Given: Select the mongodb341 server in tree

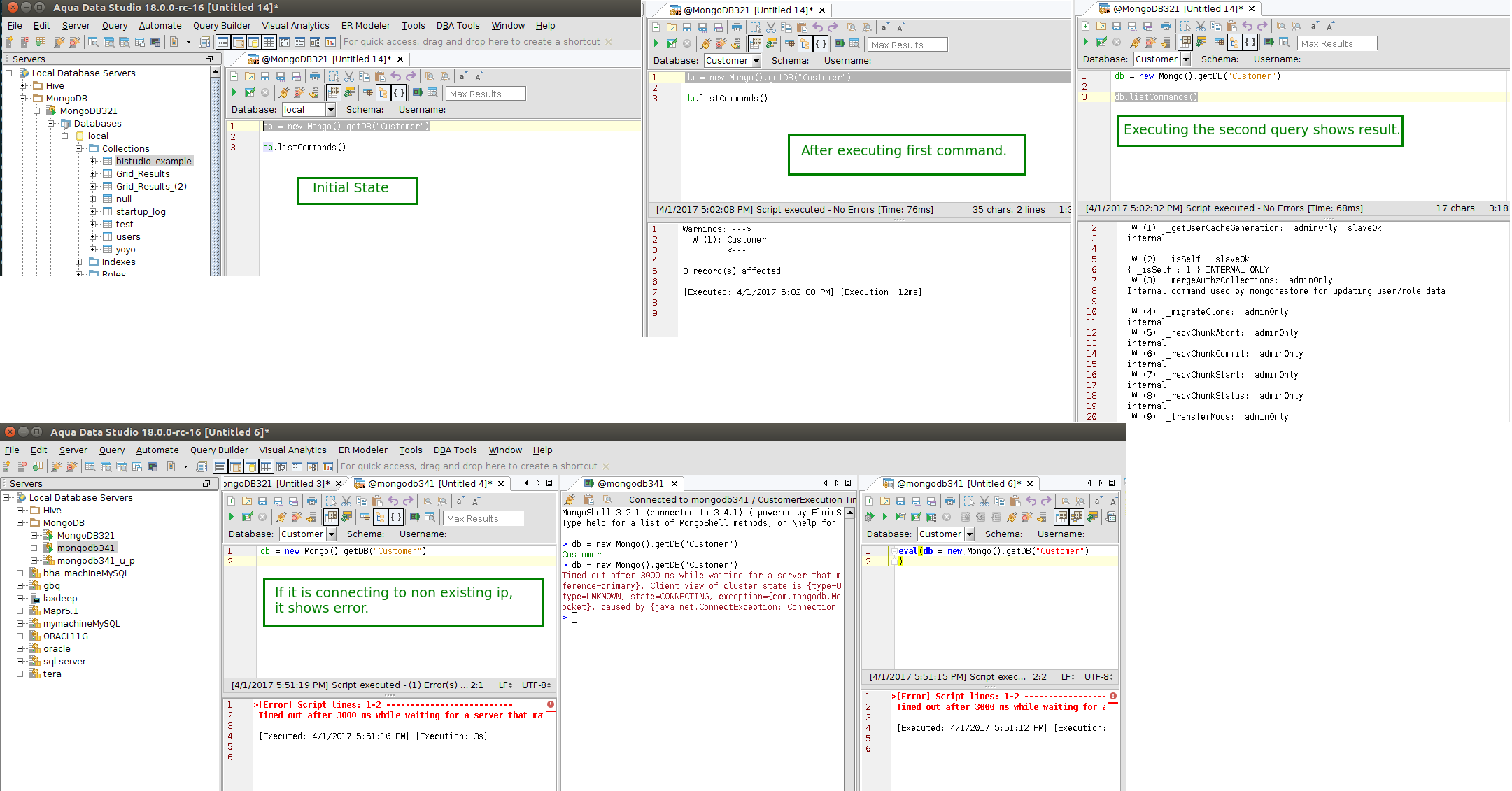Looking at the screenshot, I should [85, 548].
